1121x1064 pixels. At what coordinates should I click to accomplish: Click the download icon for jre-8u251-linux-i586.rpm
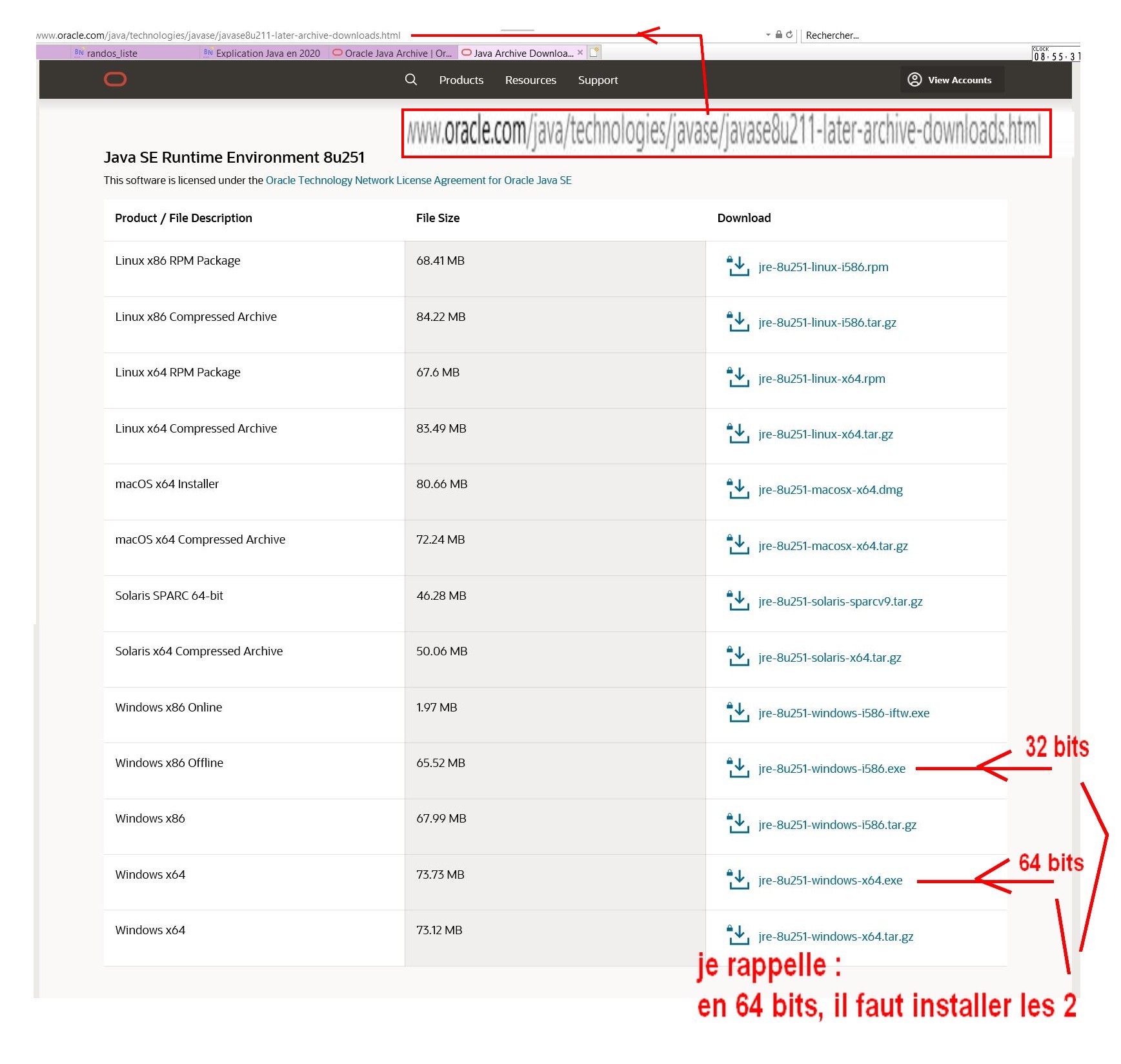738,266
